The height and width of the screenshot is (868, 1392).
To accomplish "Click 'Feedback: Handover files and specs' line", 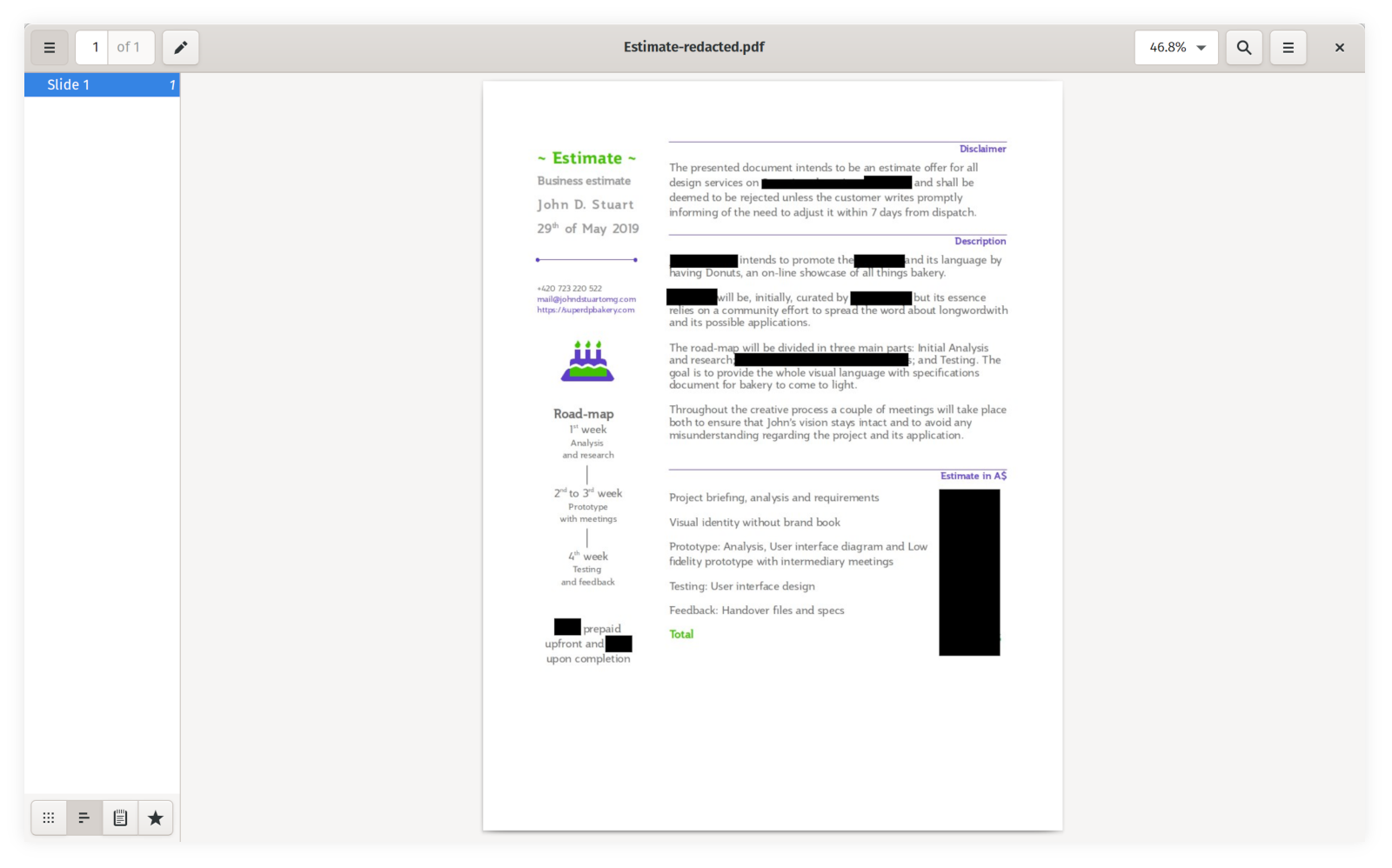I will 757,610.
